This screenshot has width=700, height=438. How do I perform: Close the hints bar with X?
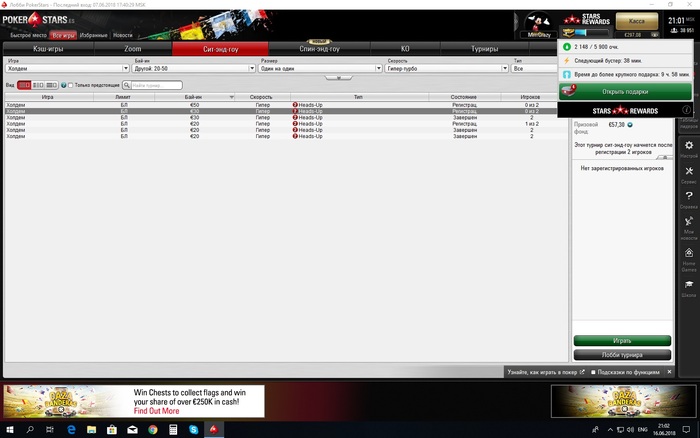tap(669, 371)
